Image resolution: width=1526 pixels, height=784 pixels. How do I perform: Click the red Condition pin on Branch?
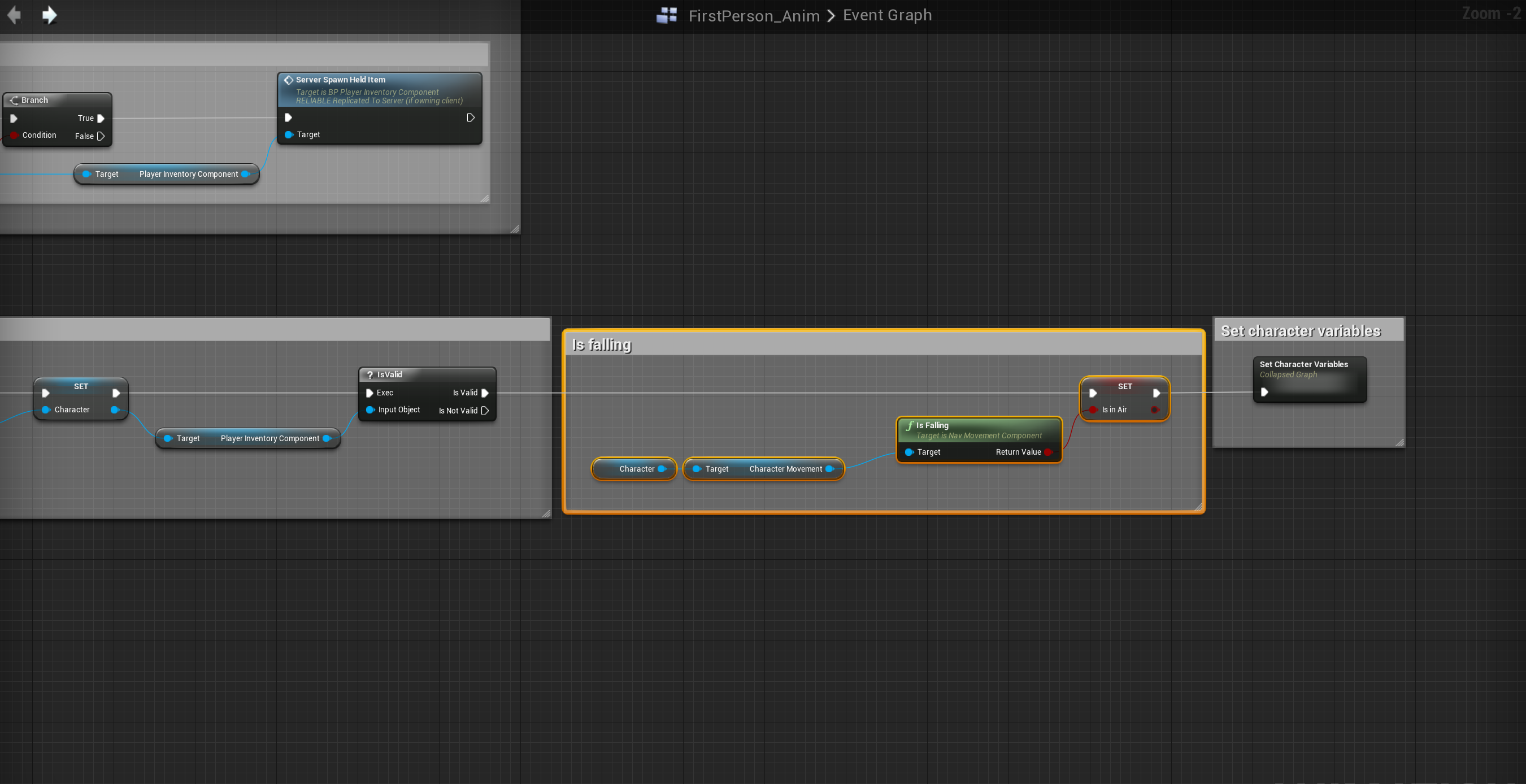[x=14, y=135]
